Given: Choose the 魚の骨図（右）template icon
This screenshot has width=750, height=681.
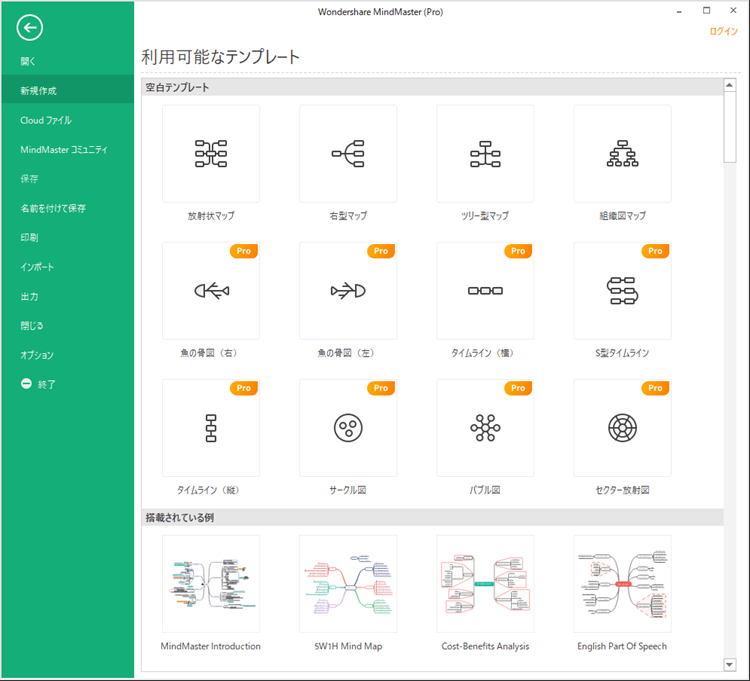Looking at the screenshot, I should [x=211, y=290].
